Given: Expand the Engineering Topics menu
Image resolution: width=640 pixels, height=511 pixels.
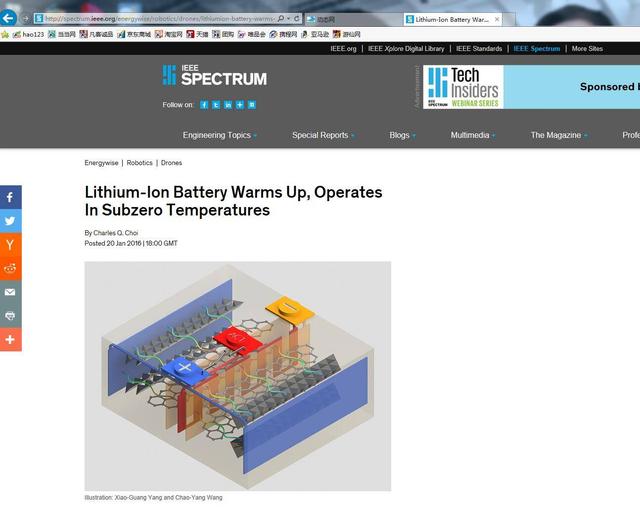Looking at the screenshot, I should coord(220,135).
